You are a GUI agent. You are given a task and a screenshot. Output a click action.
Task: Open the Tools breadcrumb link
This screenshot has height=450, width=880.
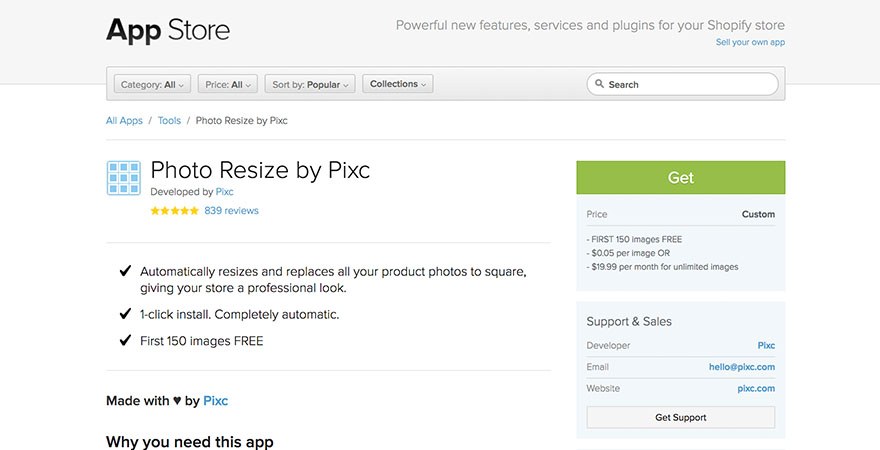coord(169,121)
